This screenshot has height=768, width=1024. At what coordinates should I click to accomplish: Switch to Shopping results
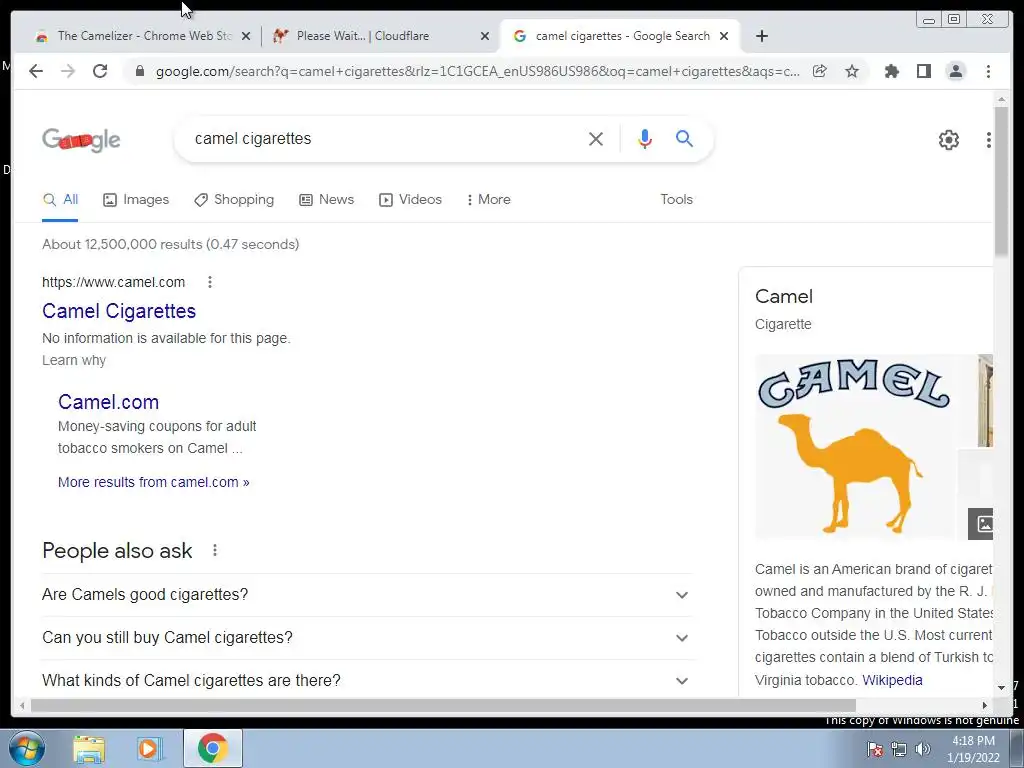(234, 200)
